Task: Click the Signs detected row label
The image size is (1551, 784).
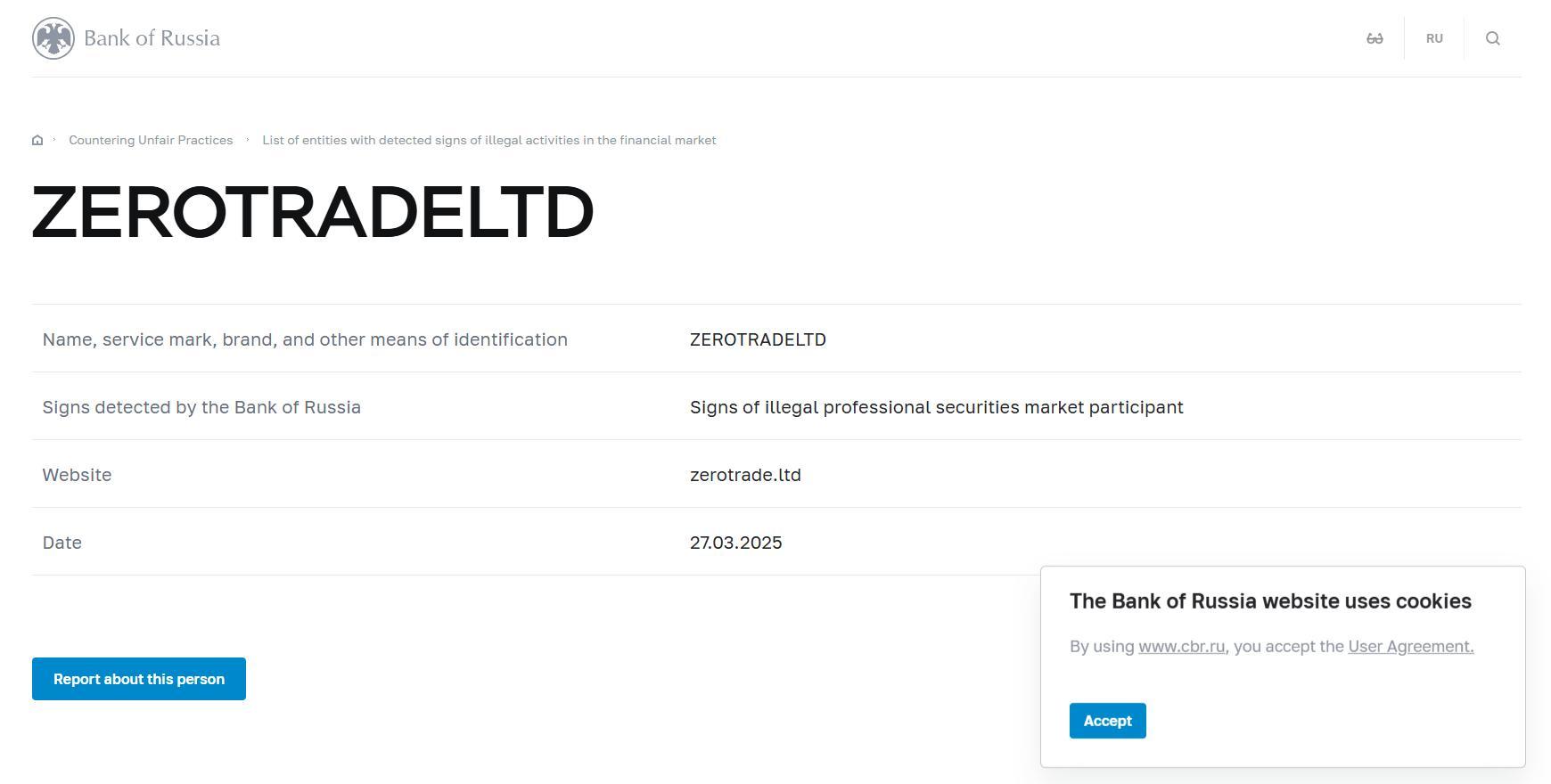Action: (201, 407)
